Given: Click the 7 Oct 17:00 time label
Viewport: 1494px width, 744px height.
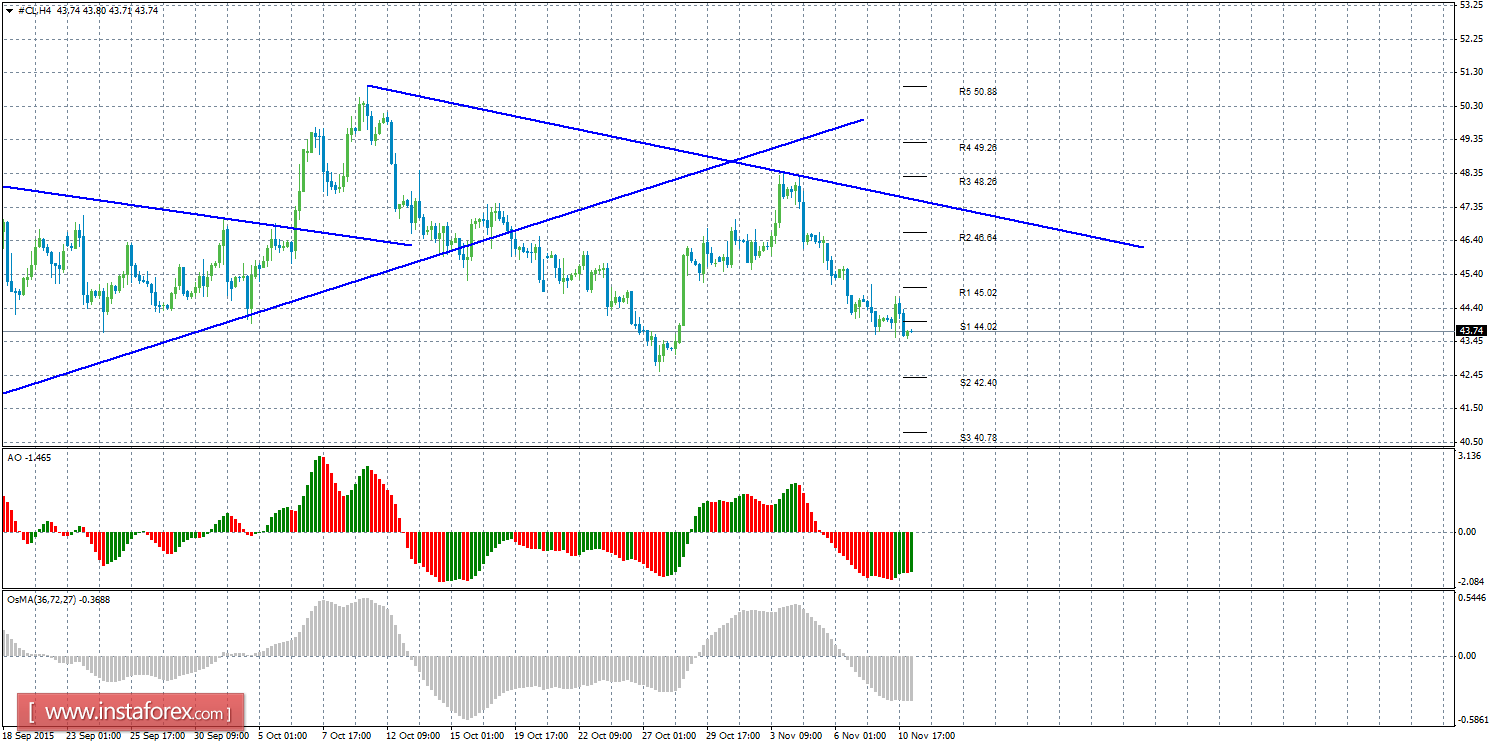Looking at the screenshot, I should pyautogui.click(x=347, y=736).
